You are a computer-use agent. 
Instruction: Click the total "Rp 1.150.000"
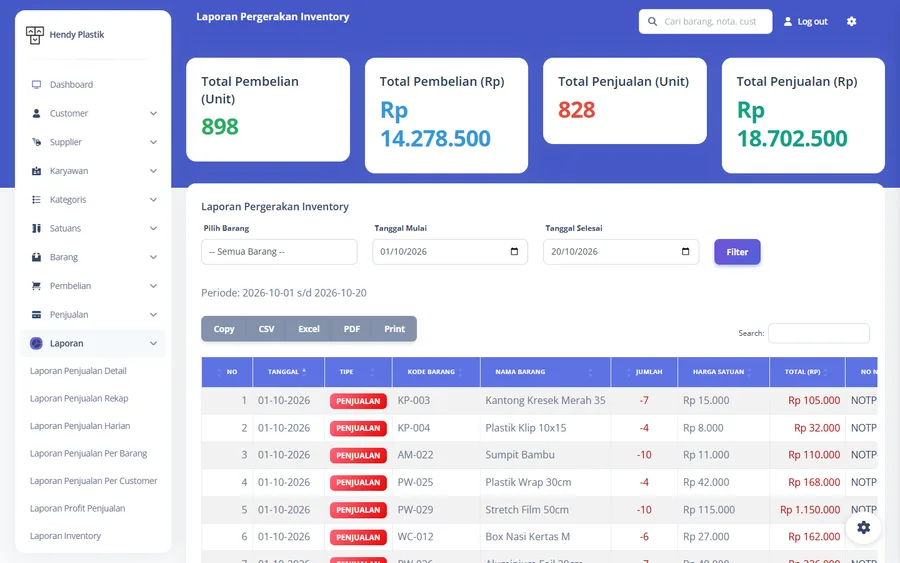pyautogui.click(x=810, y=510)
